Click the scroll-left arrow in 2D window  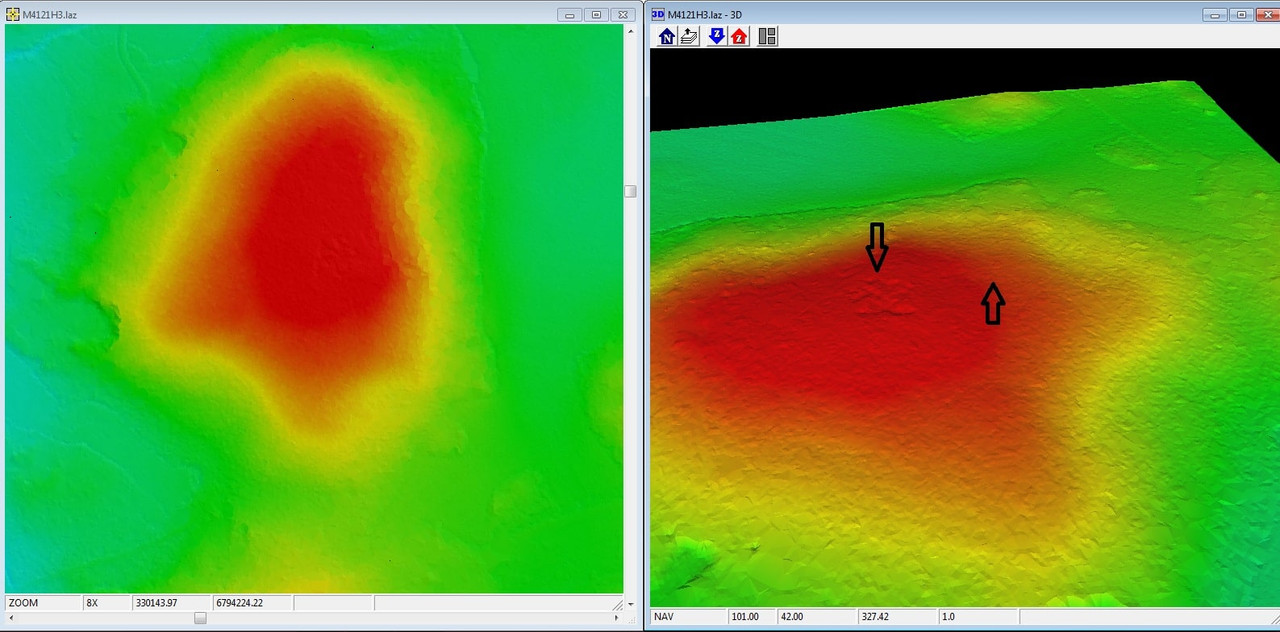(x=11, y=618)
